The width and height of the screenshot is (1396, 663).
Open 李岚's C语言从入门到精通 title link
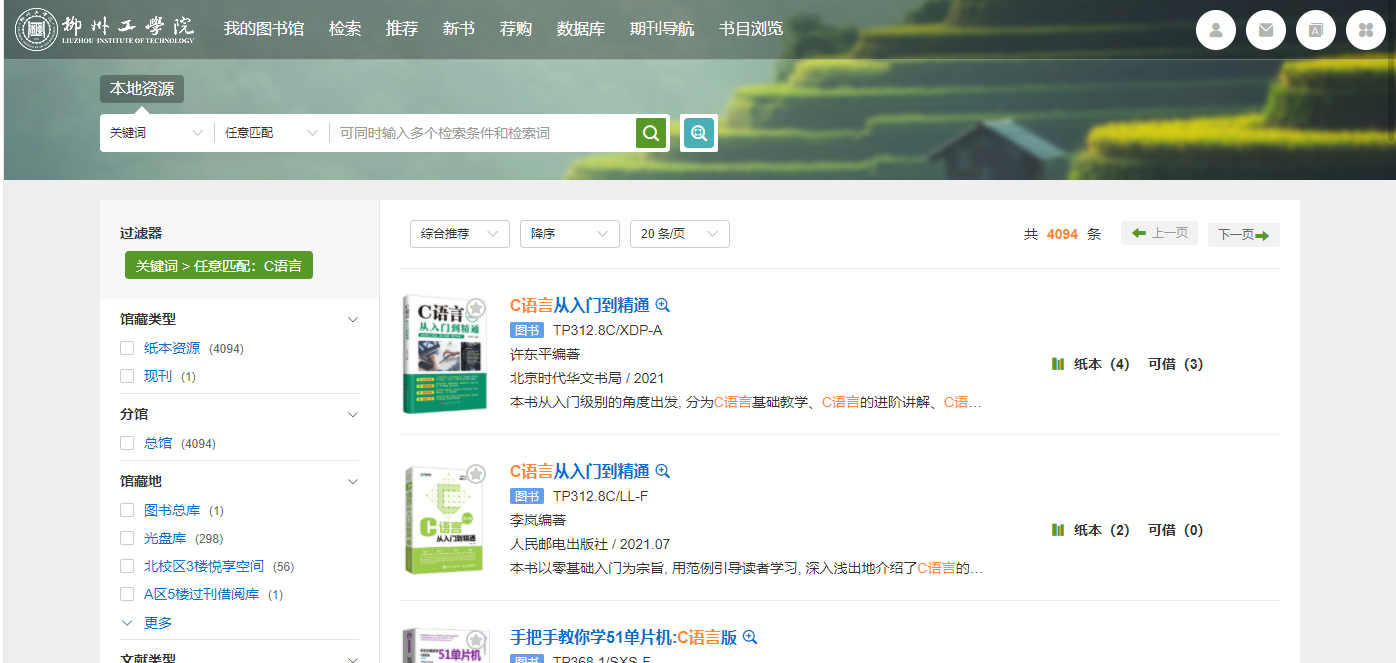[x=580, y=471]
